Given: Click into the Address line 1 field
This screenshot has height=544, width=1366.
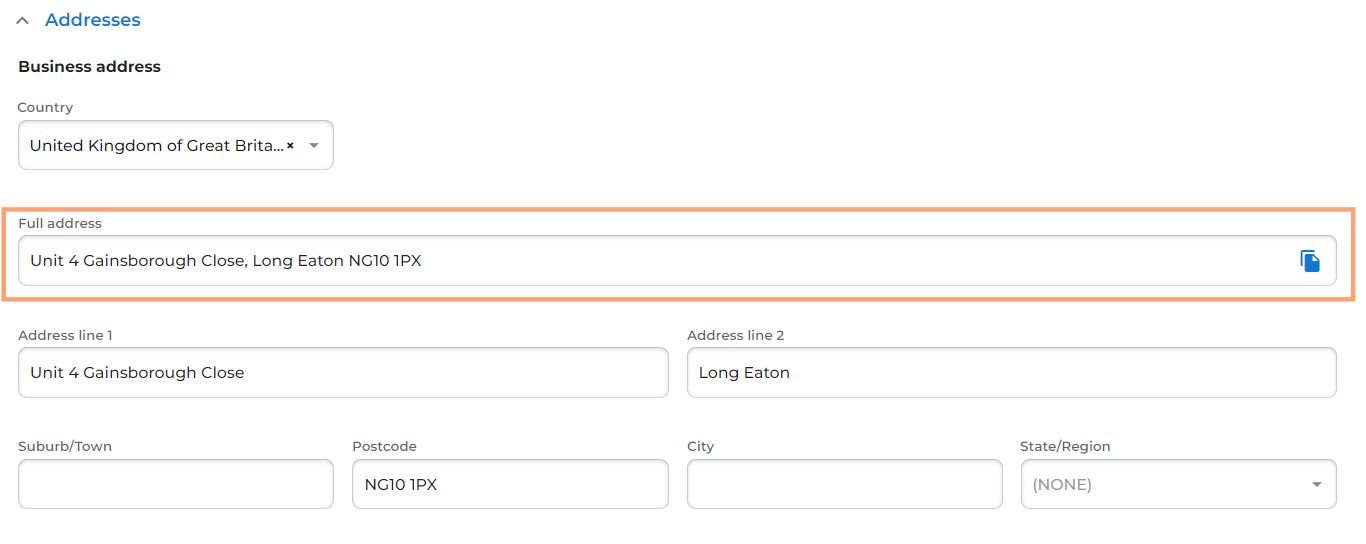Looking at the screenshot, I should point(343,373).
